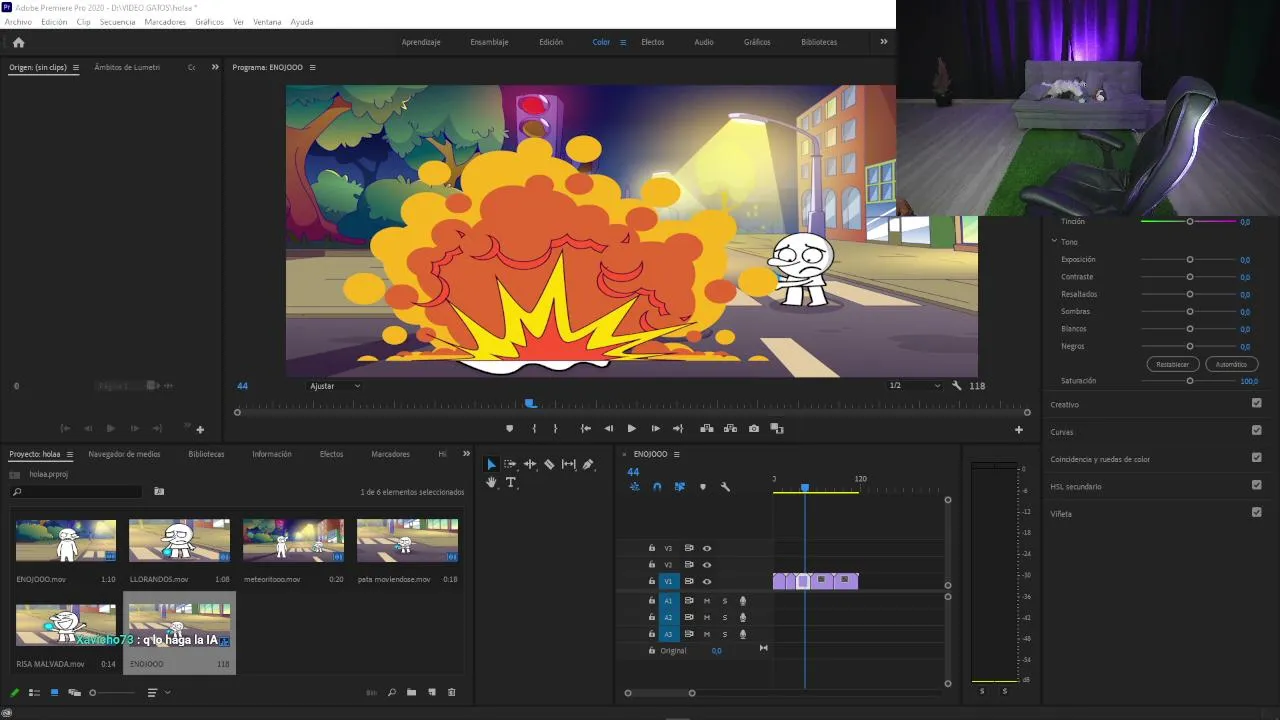Select the Razor tool
The width and height of the screenshot is (1280, 720).
pyautogui.click(x=549, y=464)
